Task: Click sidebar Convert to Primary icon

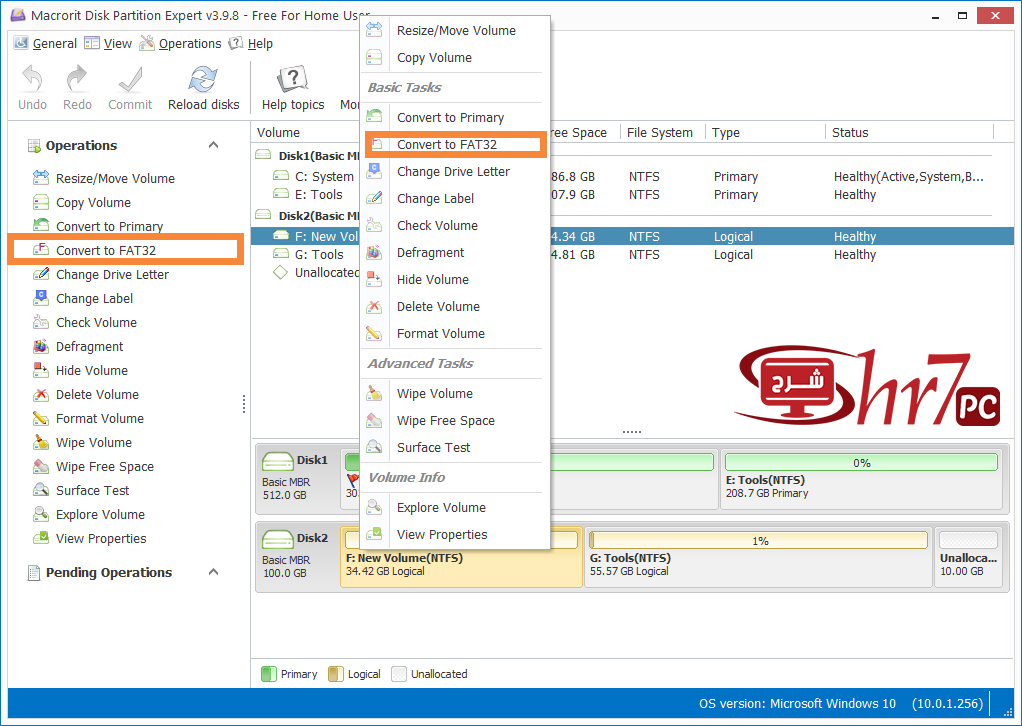Action: point(40,225)
